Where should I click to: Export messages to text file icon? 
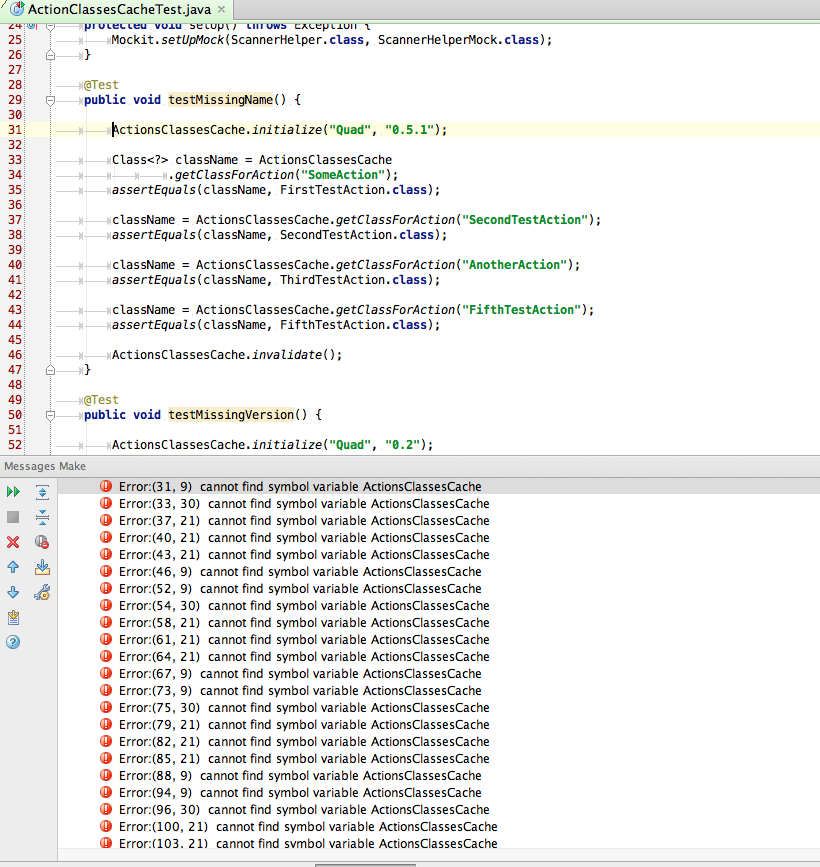click(x=13, y=618)
